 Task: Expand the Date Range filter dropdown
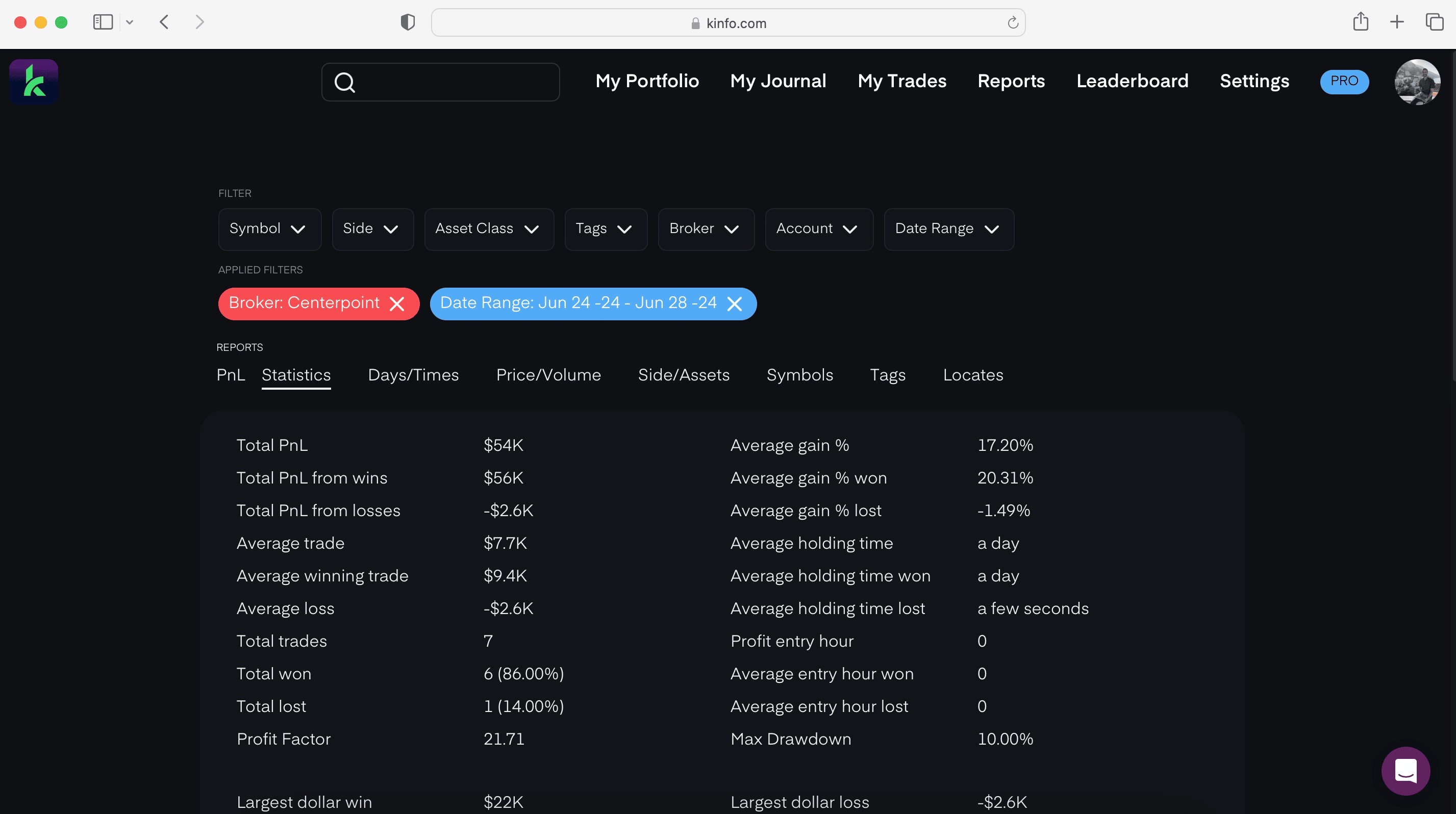point(948,229)
